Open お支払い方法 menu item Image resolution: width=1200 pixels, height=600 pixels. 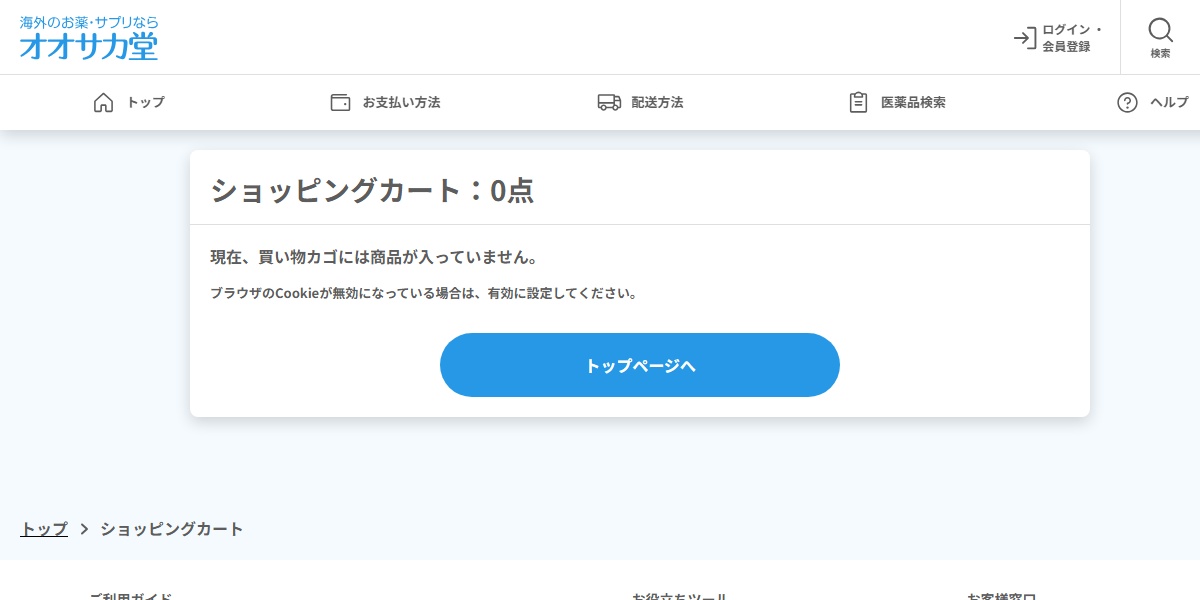click(401, 102)
